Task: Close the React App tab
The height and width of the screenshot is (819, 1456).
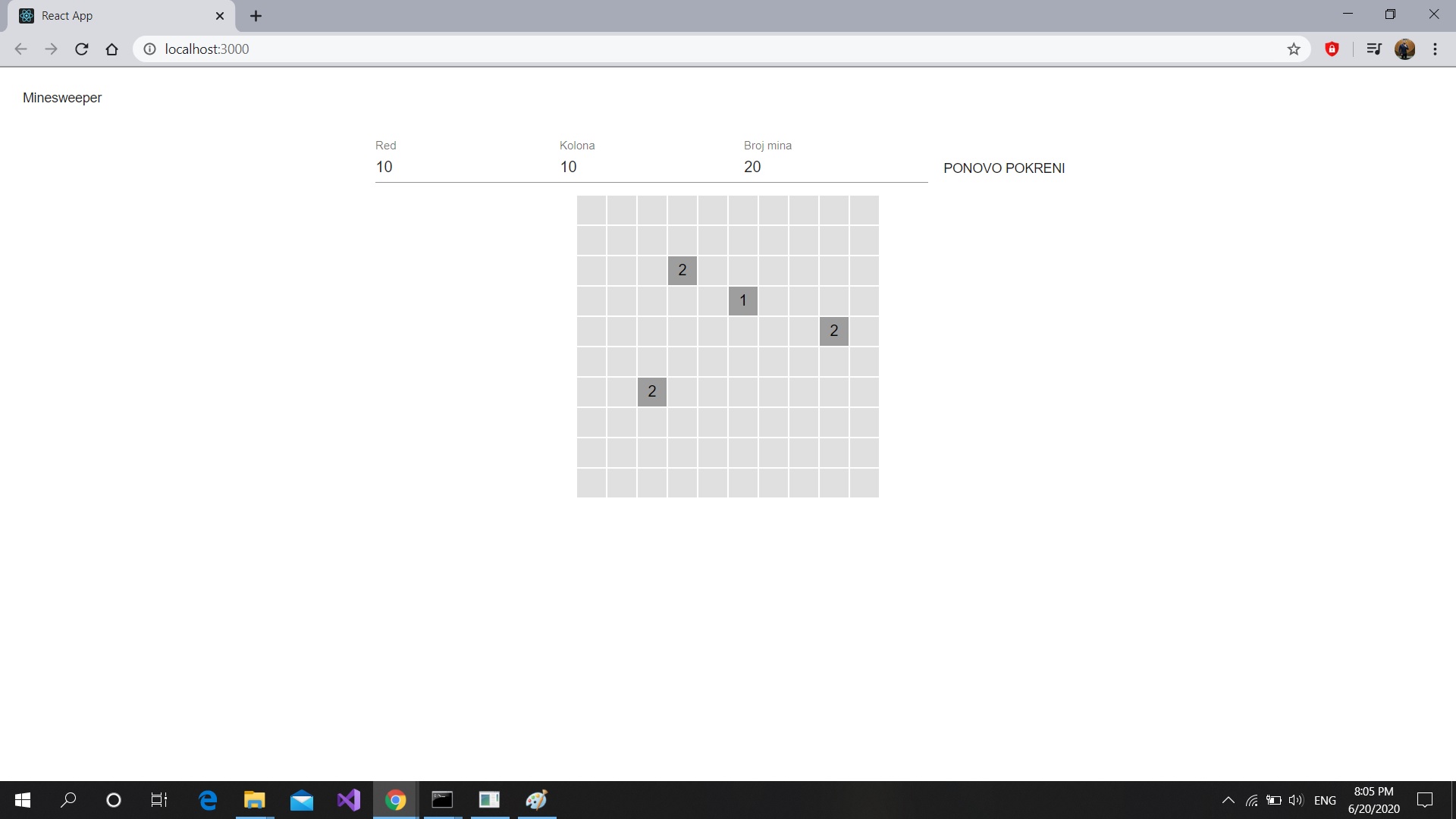Action: [x=220, y=16]
